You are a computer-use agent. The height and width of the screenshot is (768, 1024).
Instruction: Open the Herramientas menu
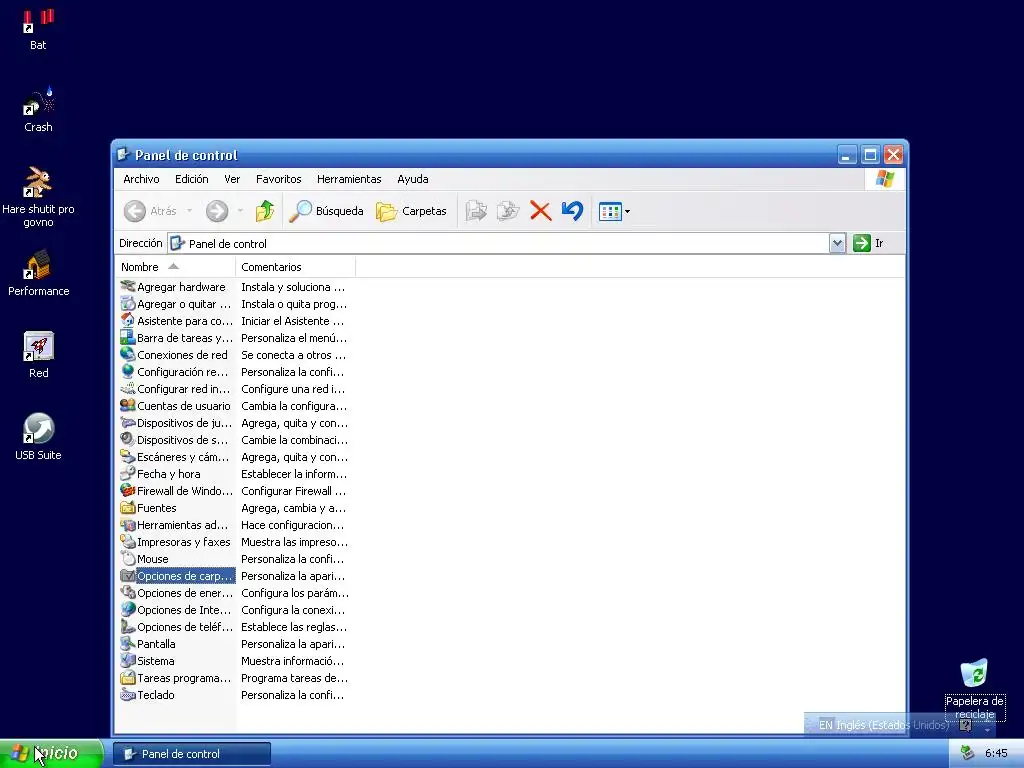[x=349, y=179]
